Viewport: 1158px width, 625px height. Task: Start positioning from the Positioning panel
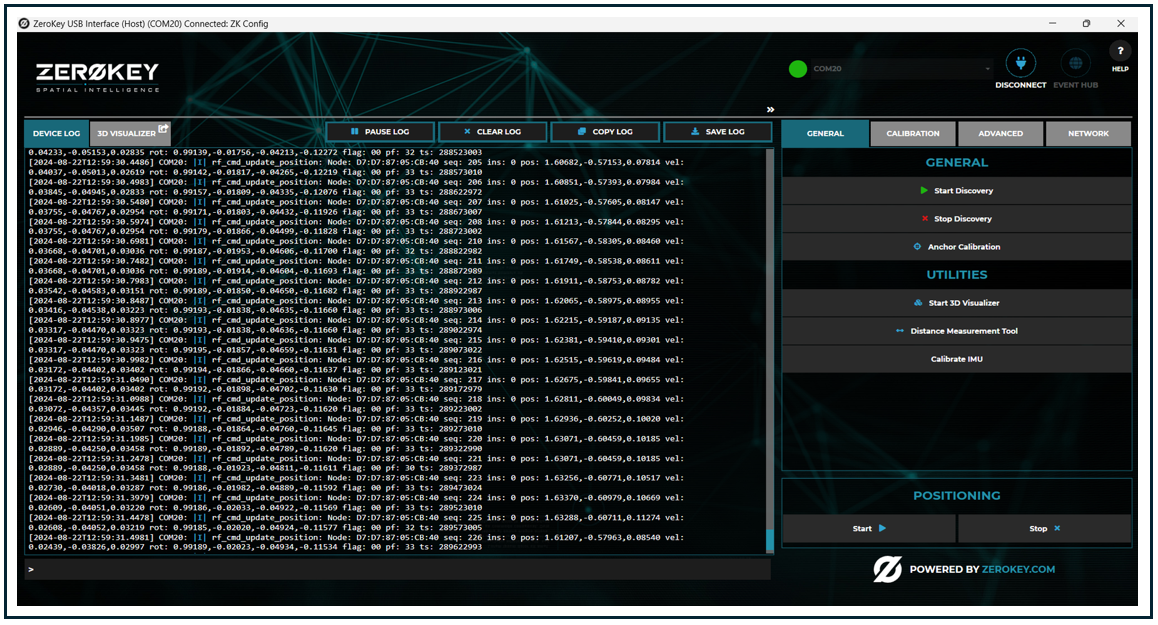pyautogui.click(x=872, y=528)
